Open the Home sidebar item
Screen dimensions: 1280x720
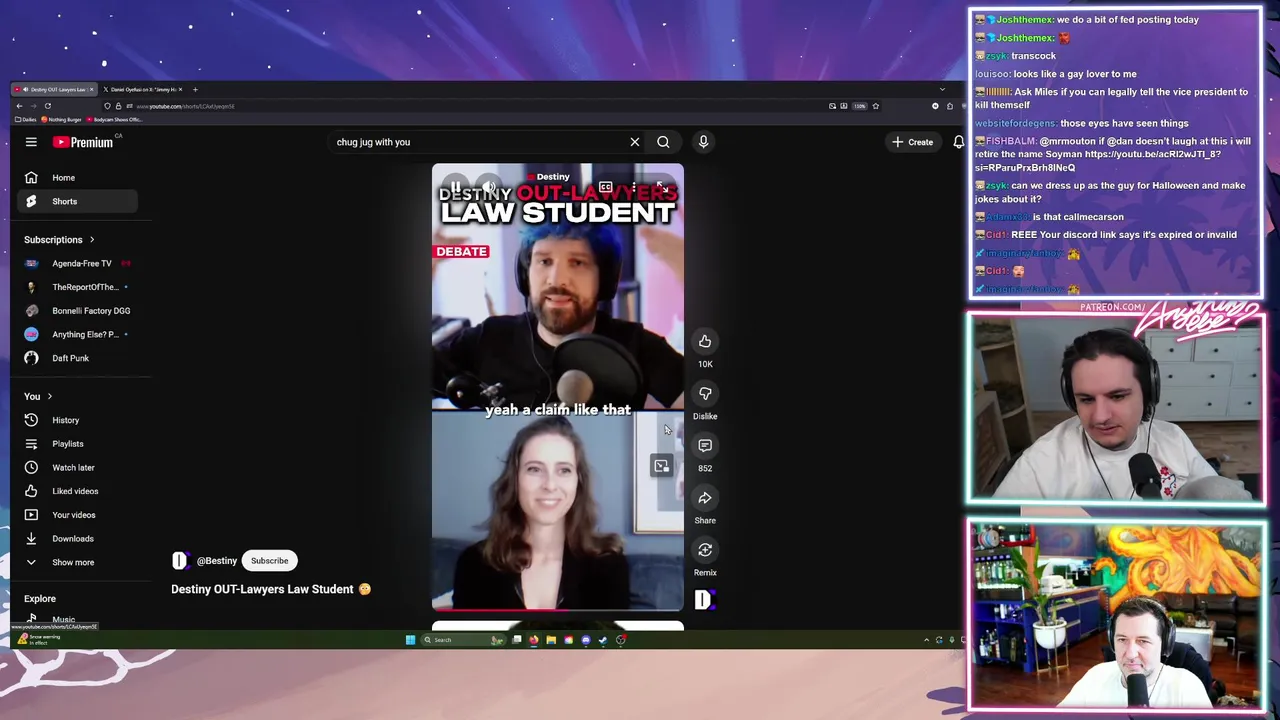(75, 178)
